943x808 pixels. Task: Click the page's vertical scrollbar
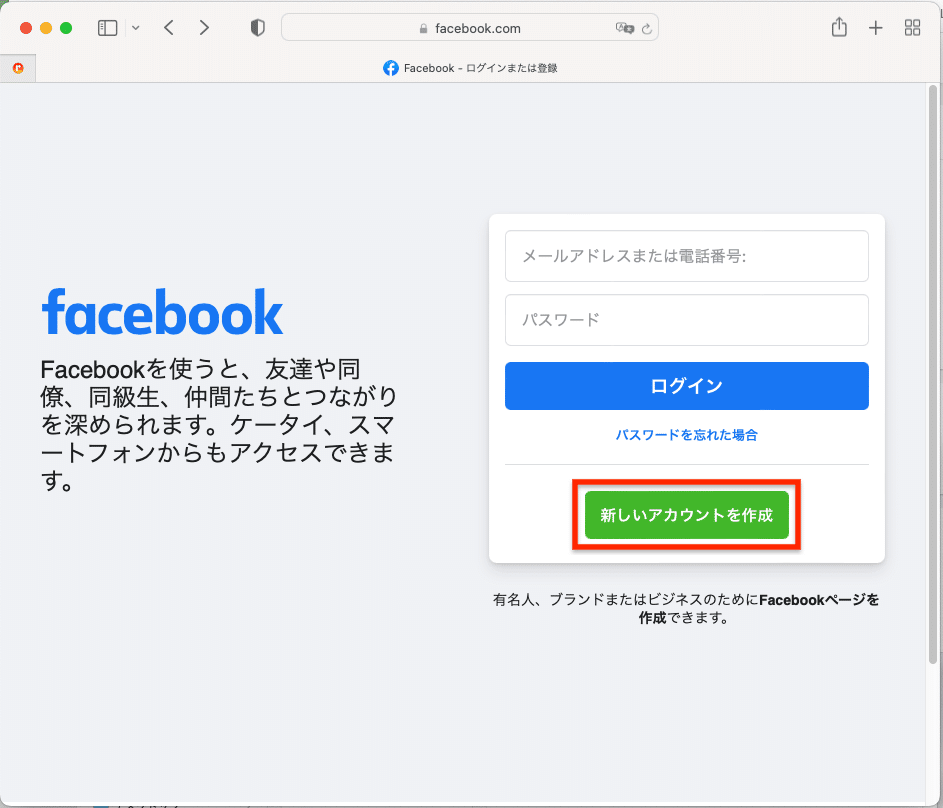(933, 373)
